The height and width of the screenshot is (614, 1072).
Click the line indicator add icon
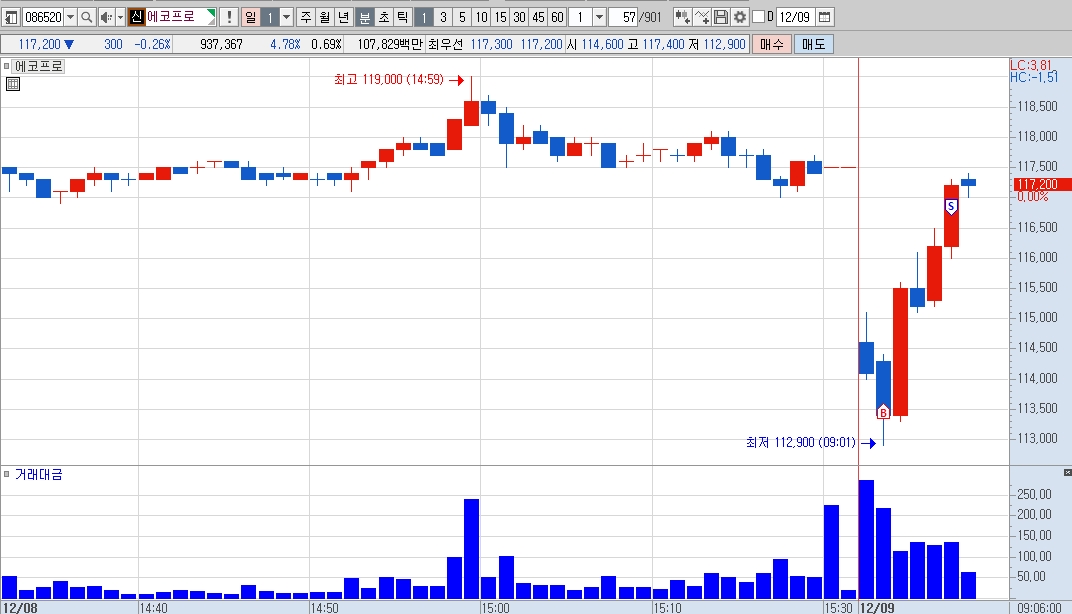[702, 17]
